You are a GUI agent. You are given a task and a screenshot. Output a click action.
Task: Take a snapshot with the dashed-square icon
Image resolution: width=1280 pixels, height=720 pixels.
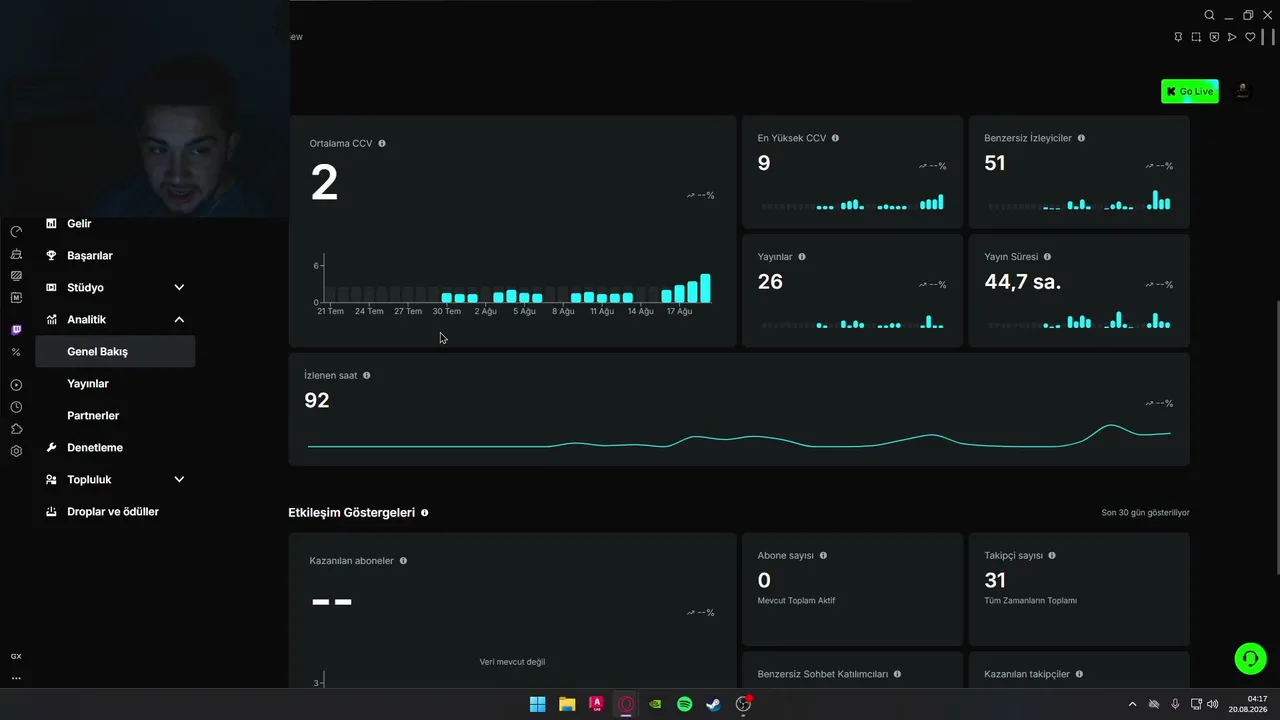(x=1196, y=37)
